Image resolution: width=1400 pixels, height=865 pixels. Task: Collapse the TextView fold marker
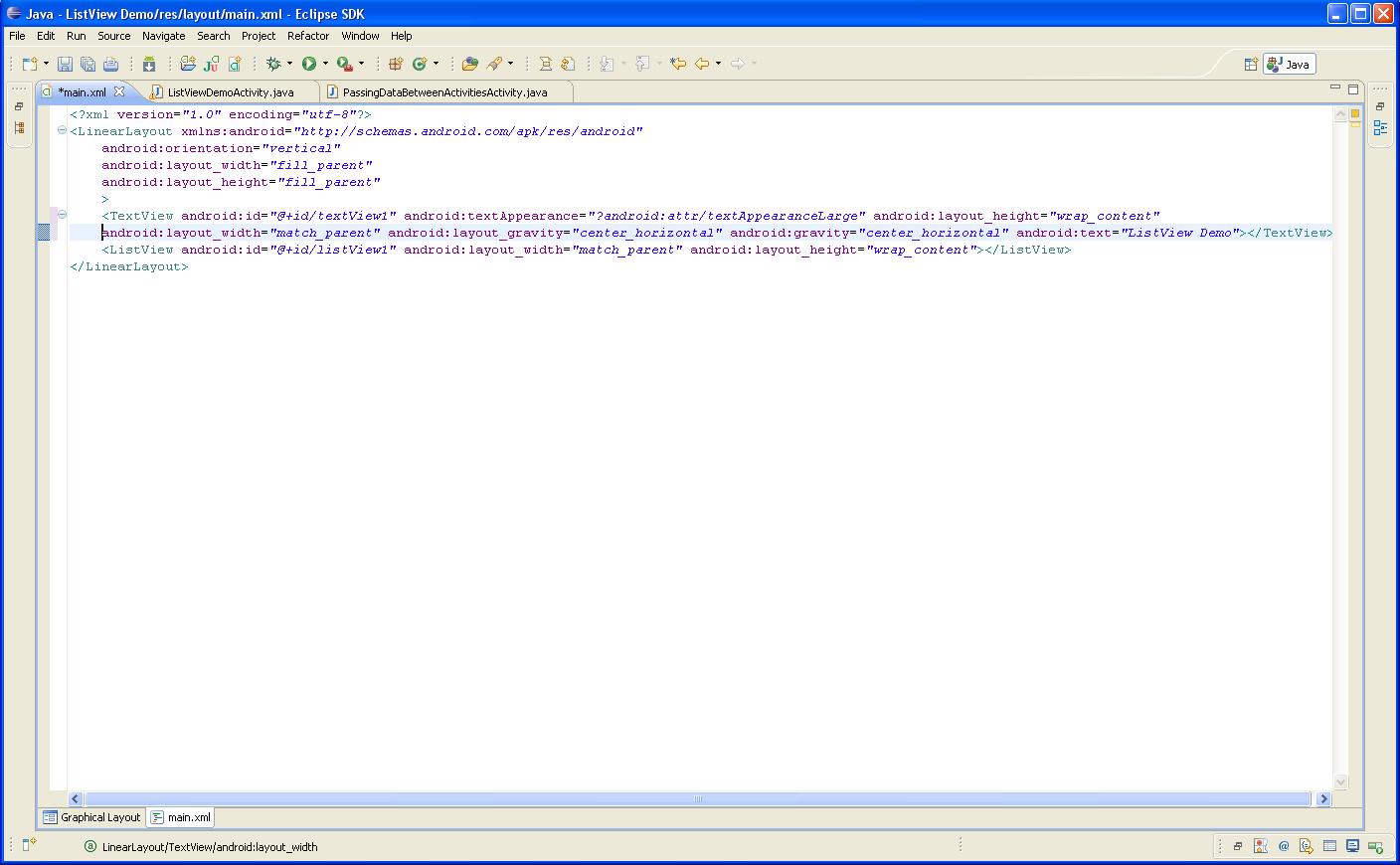point(62,215)
